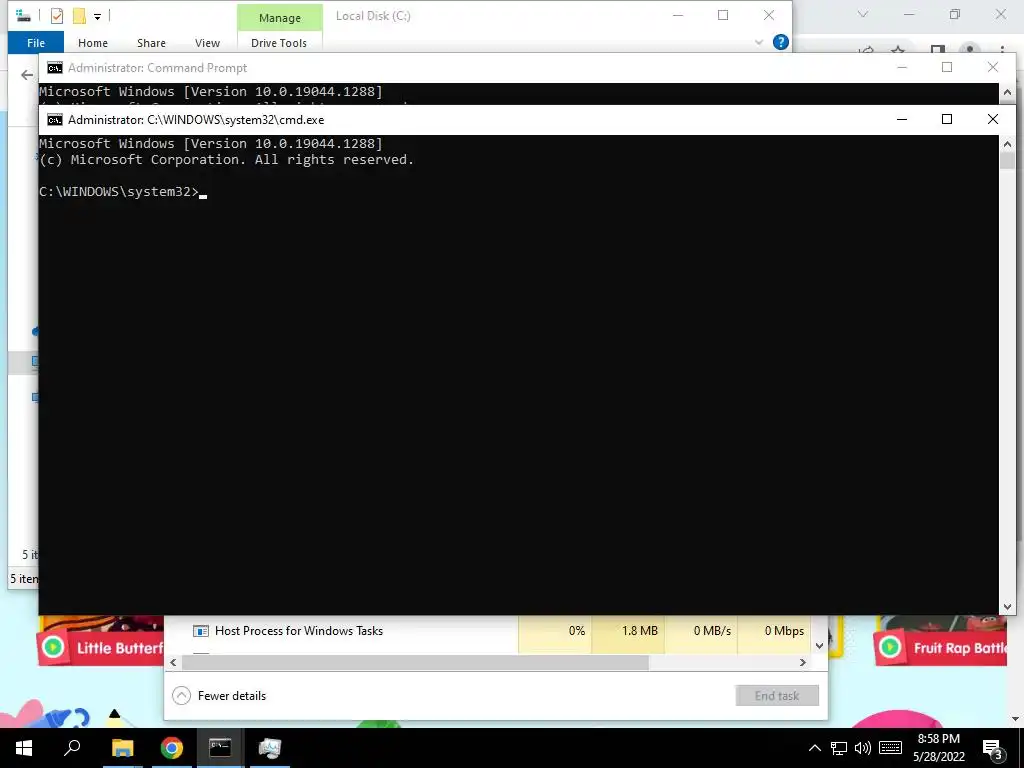The width and height of the screenshot is (1024, 768).
Task: Collapse Task Manager with Fewer details
Action: 219,696
